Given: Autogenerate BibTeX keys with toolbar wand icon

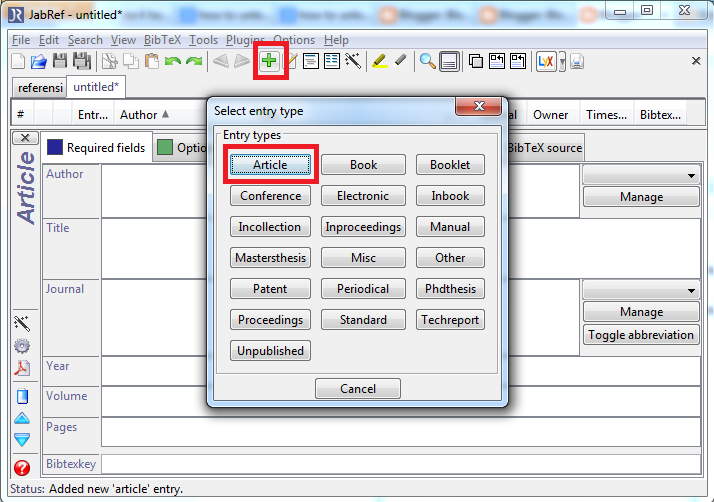Looking at the screenshot, I should click(x=353, y=61).
